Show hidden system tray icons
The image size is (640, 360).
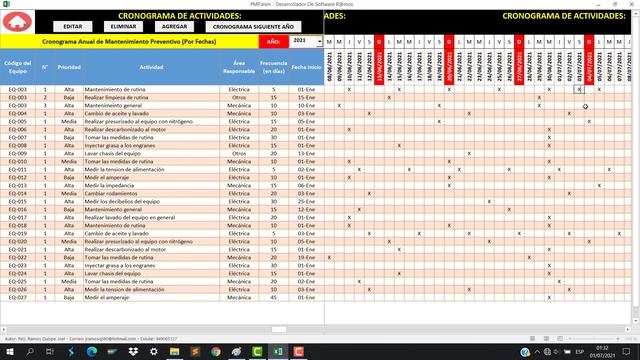click(537, 351)
